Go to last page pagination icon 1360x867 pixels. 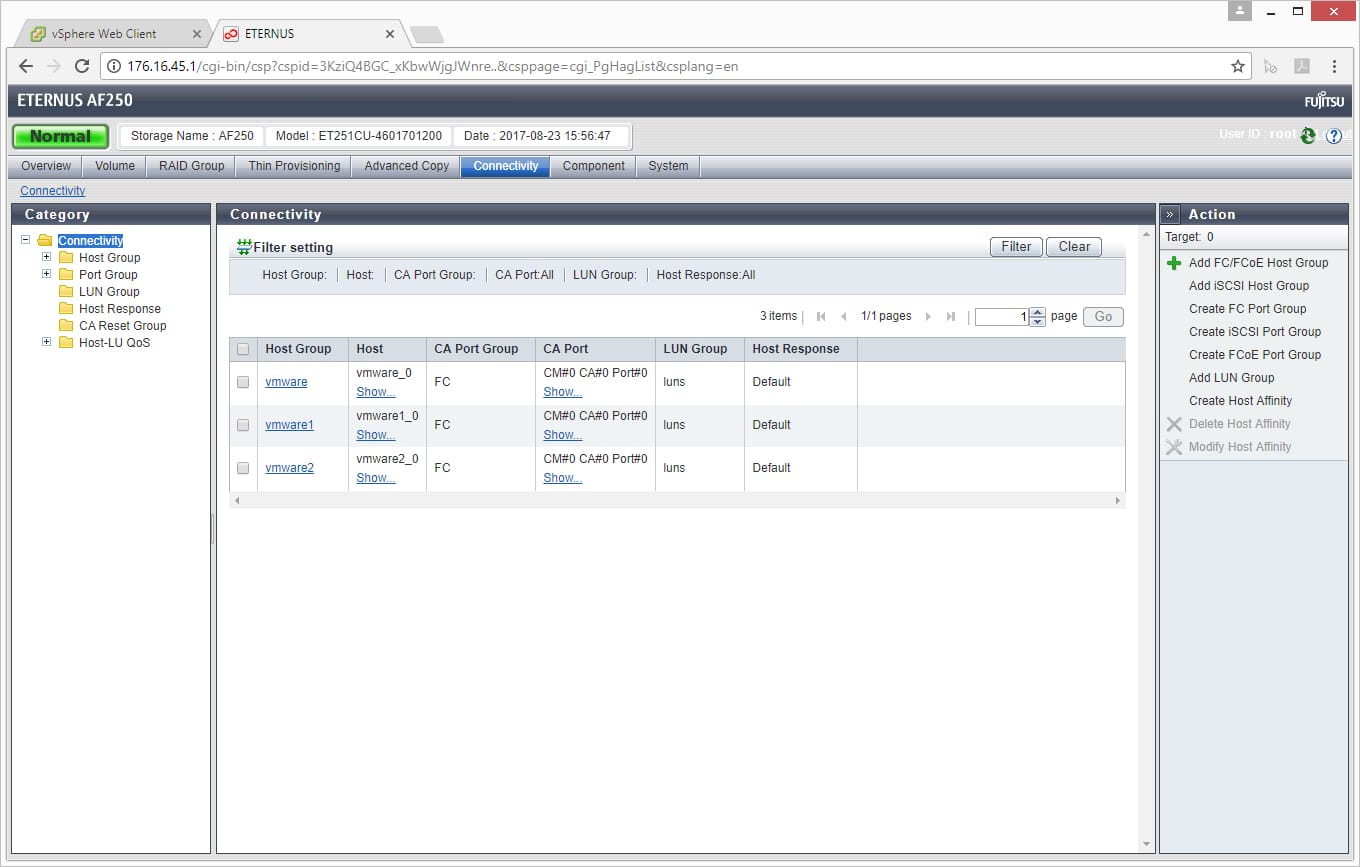pos(950,316)
